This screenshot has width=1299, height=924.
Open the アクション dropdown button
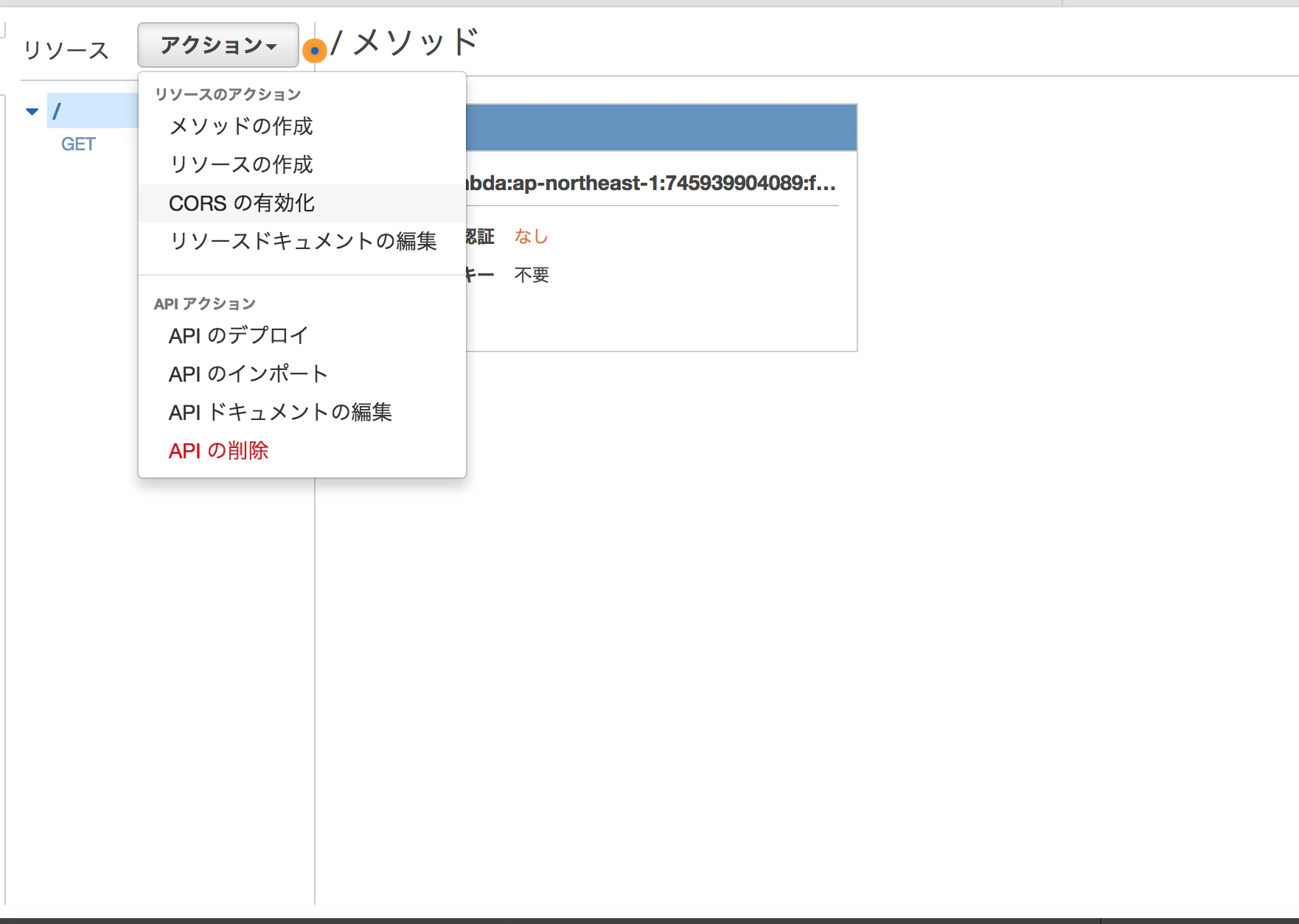pos(218,45)
